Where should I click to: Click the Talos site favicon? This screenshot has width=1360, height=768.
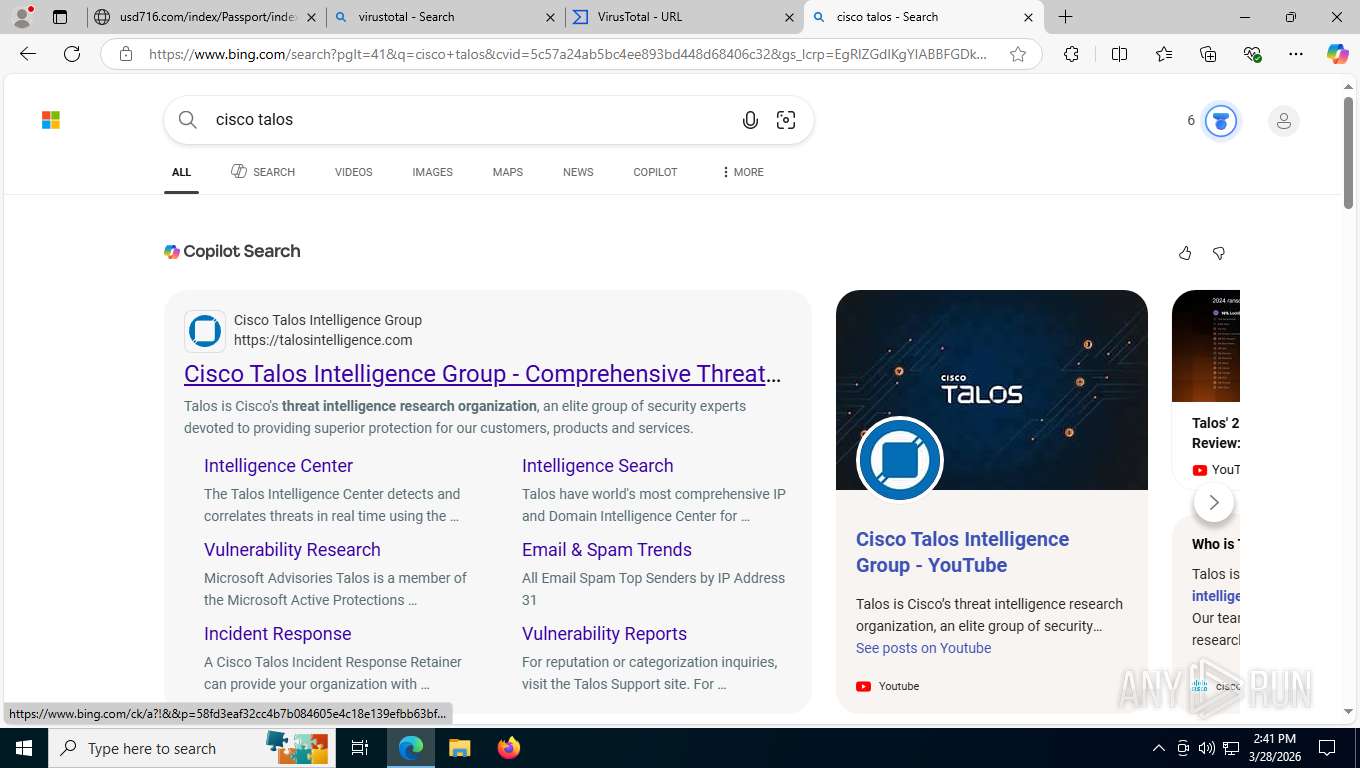tap(205, 331)
